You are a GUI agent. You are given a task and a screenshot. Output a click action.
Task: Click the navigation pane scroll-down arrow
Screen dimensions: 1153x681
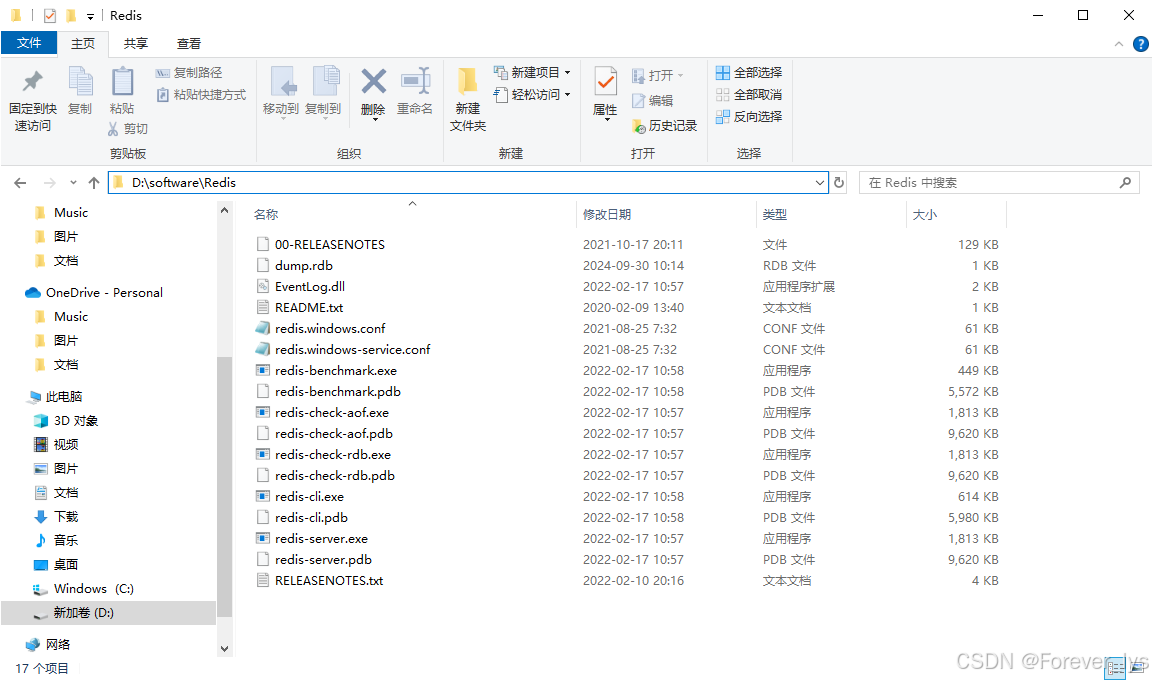[225, 649]
